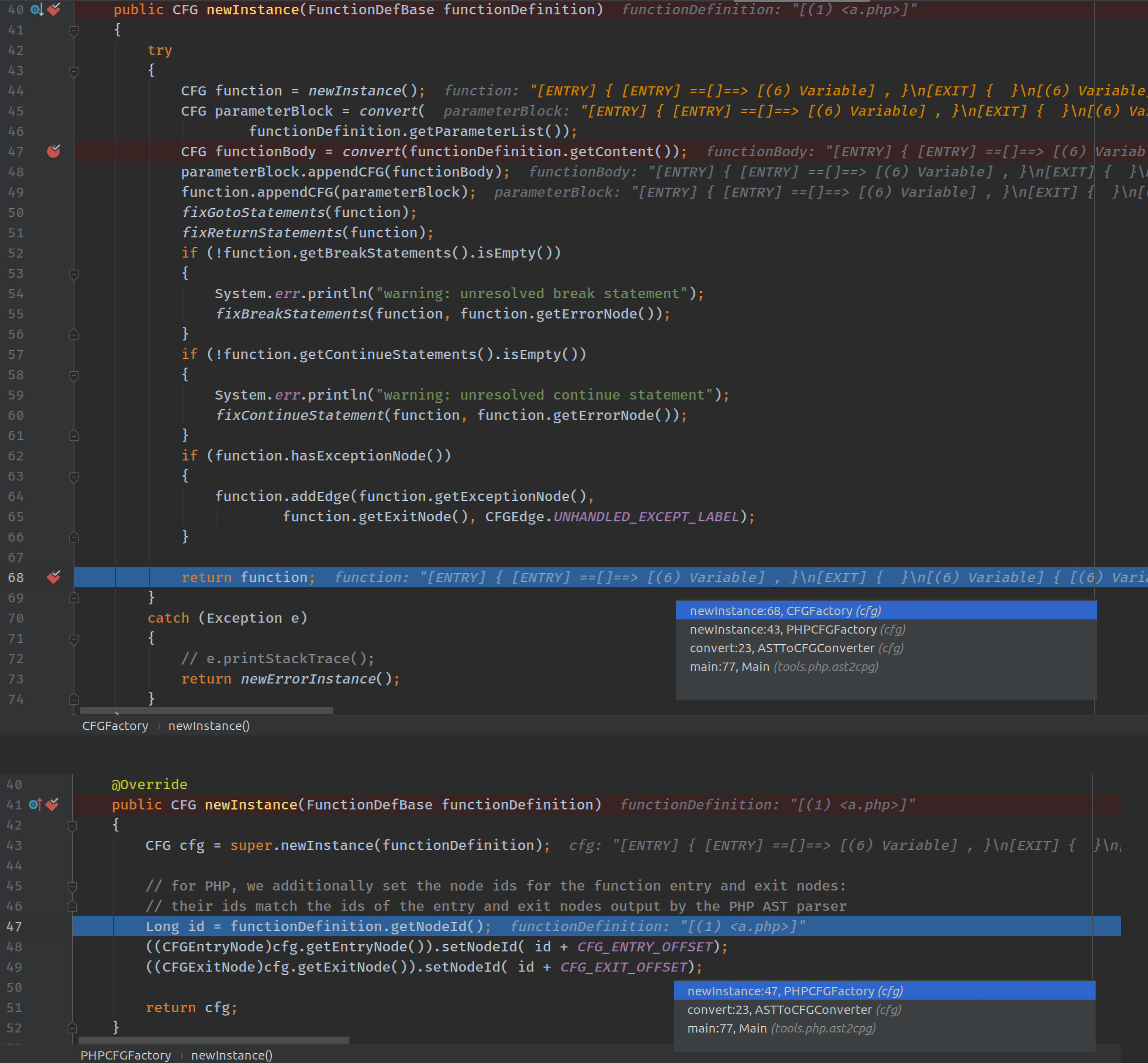Screen dimensions: 1148x1063
Task: Toggle the breakpoint at line 47 in CFGFactory
Action: click(54, 151)
